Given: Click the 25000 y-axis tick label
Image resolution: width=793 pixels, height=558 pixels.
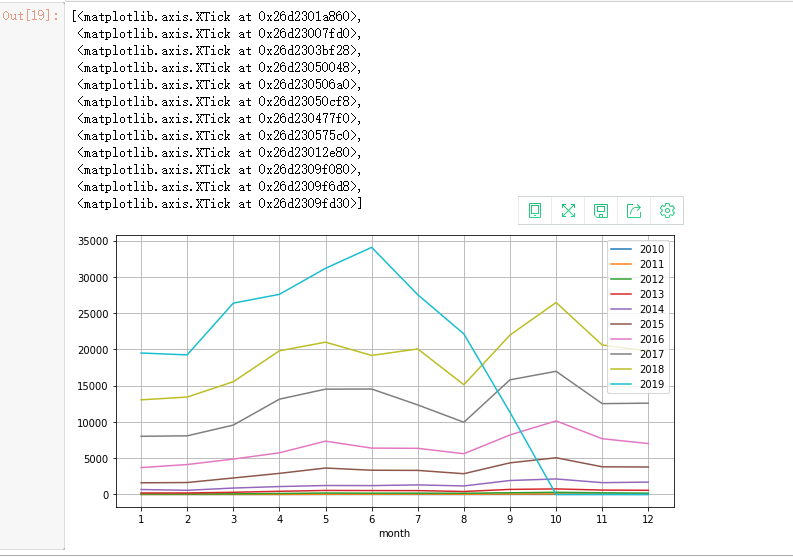Looking at the screenshot, I should coord(93,314).
